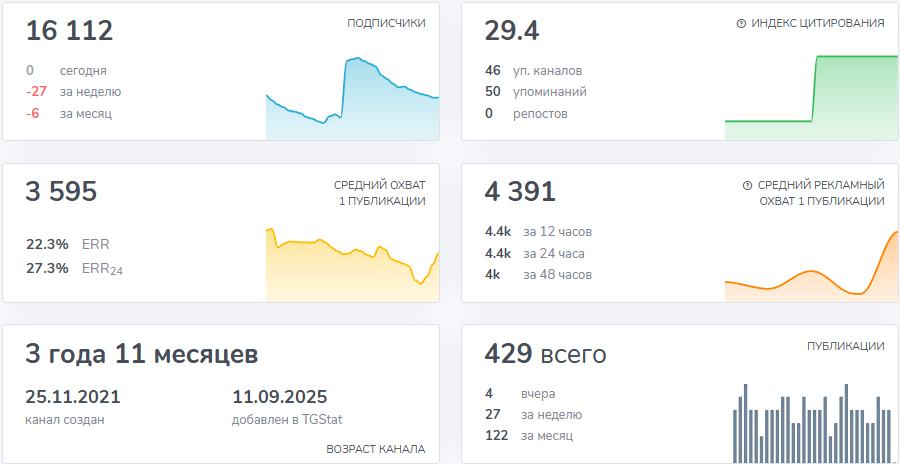Click the 4 вчера publications row
This screenshot has height=464, width=900.
coord(520,394)
